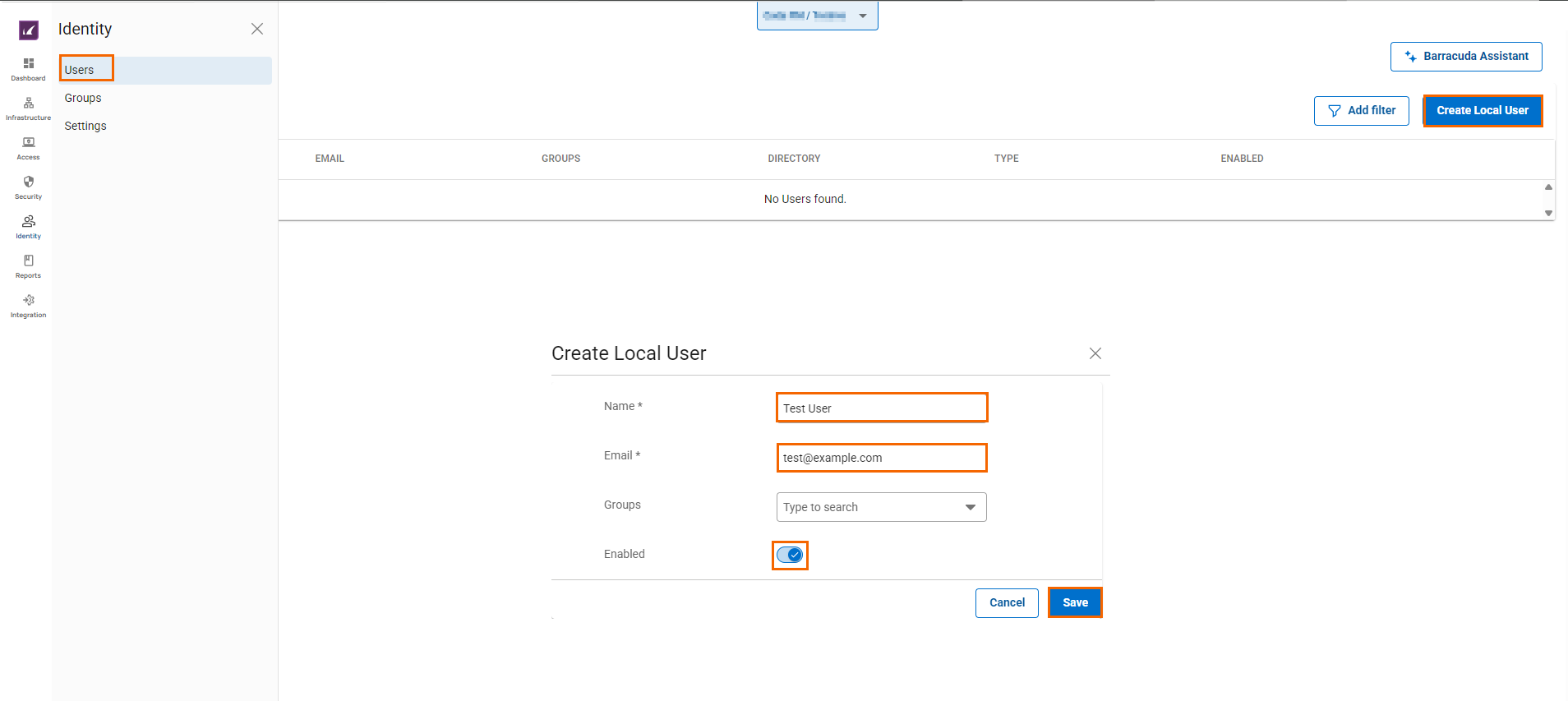Image resolution: width=1568 pixels, height=701 pixels.
Task: Open Settings in the Identity menu
Action: click(85, 126)
